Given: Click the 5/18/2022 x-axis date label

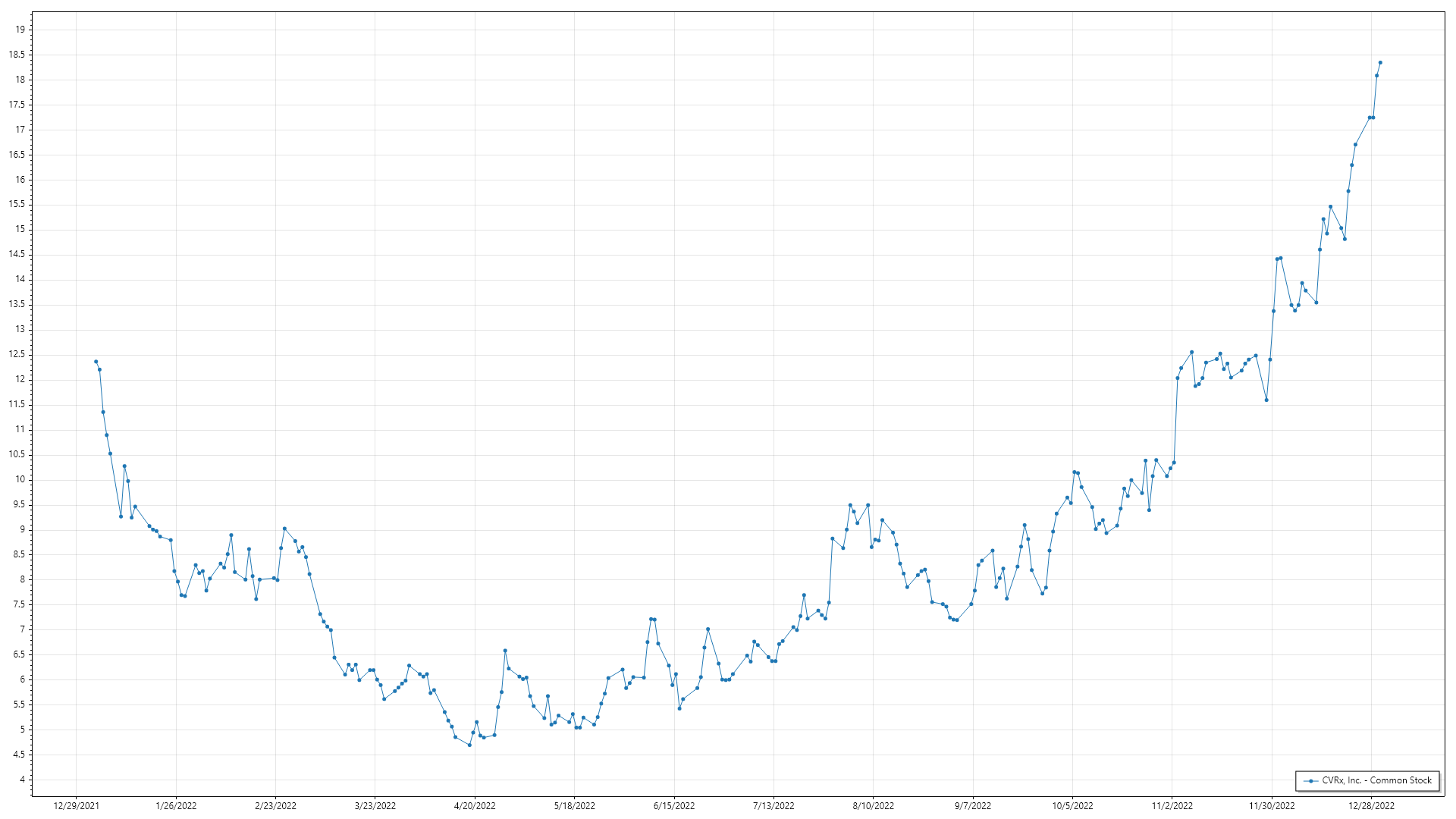Looking at the screenshot, I should 574,806.
